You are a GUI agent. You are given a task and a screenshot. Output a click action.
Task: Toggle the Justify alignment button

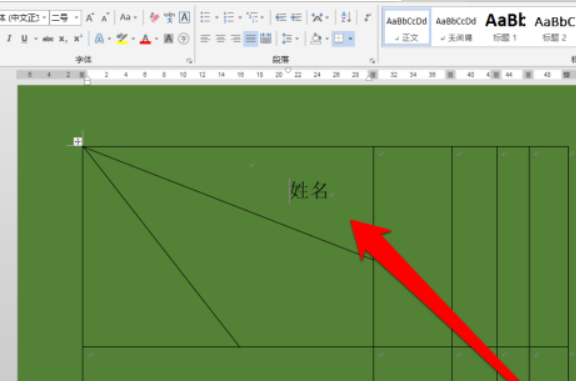(251, 39)
